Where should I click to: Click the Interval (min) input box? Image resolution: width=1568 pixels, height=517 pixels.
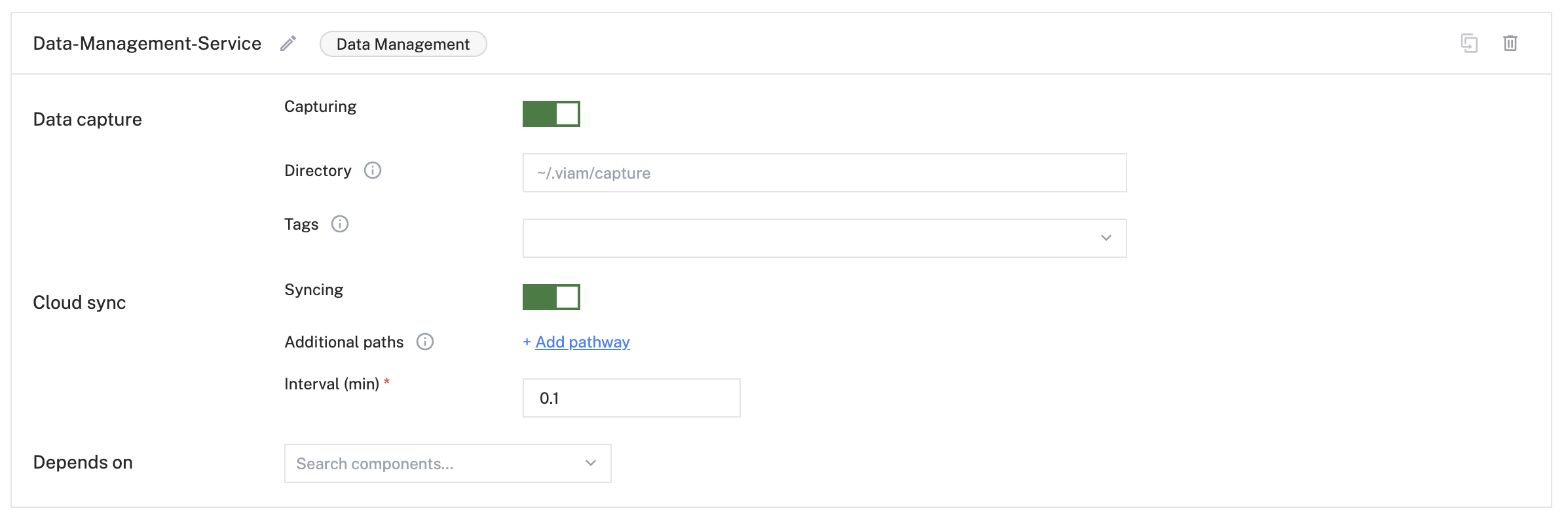tap(631, 398)
